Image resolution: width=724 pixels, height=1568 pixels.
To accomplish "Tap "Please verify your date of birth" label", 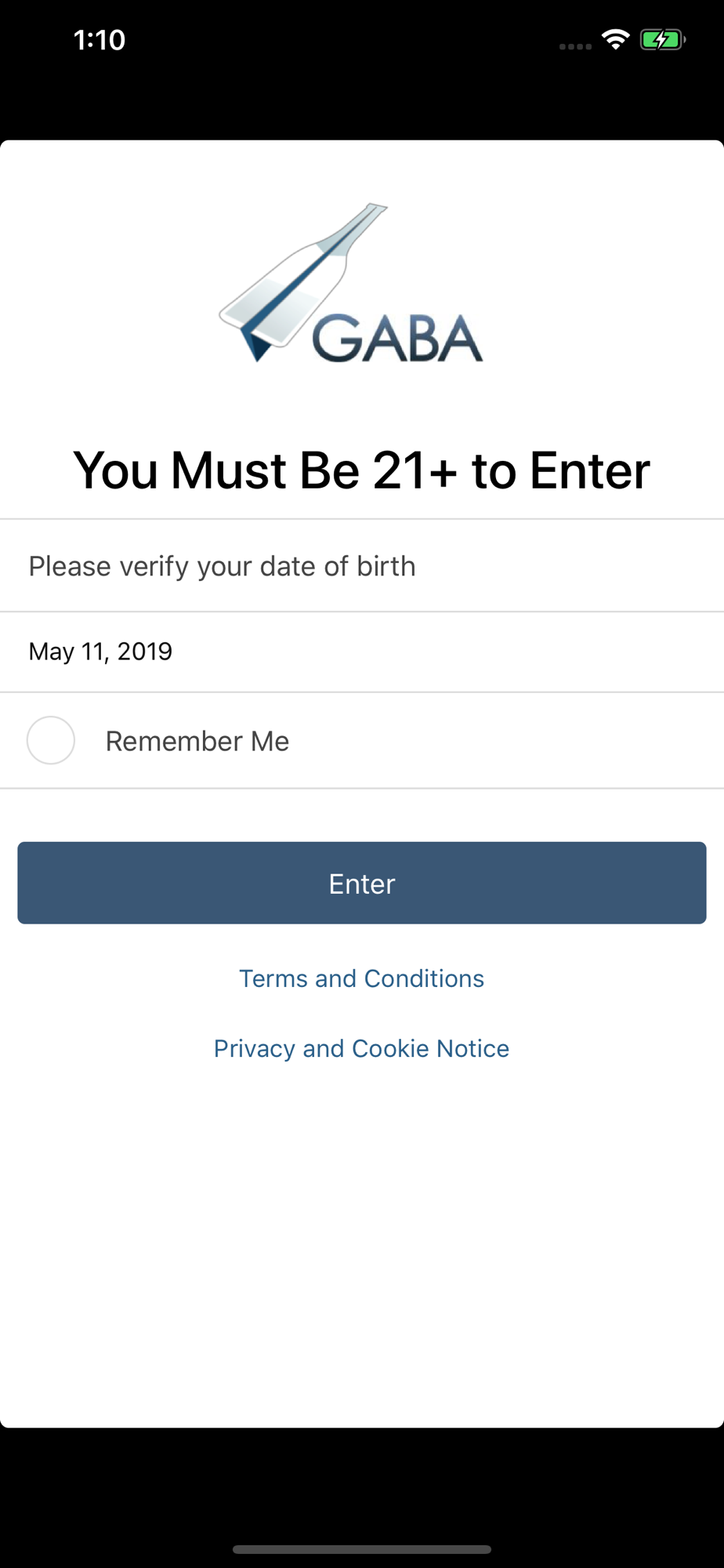I will (x=222, y=566).
